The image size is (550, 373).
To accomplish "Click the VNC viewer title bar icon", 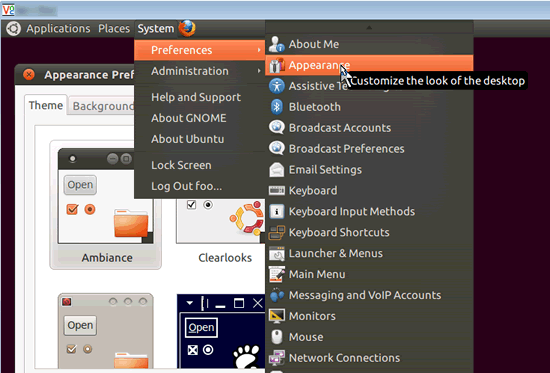I will (8, 9).
